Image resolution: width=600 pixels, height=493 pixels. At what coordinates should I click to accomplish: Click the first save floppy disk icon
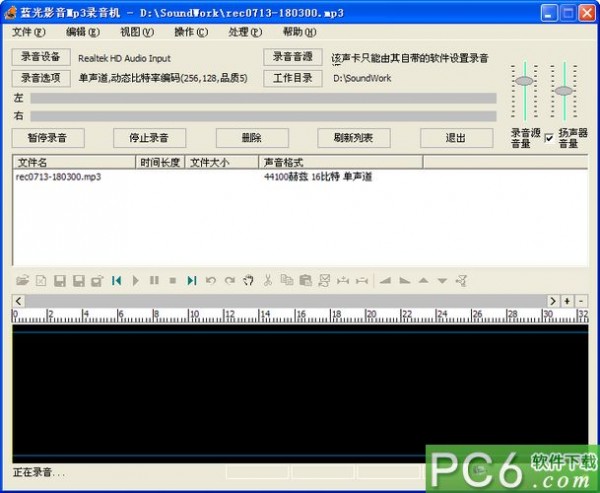tap(60, 281)
